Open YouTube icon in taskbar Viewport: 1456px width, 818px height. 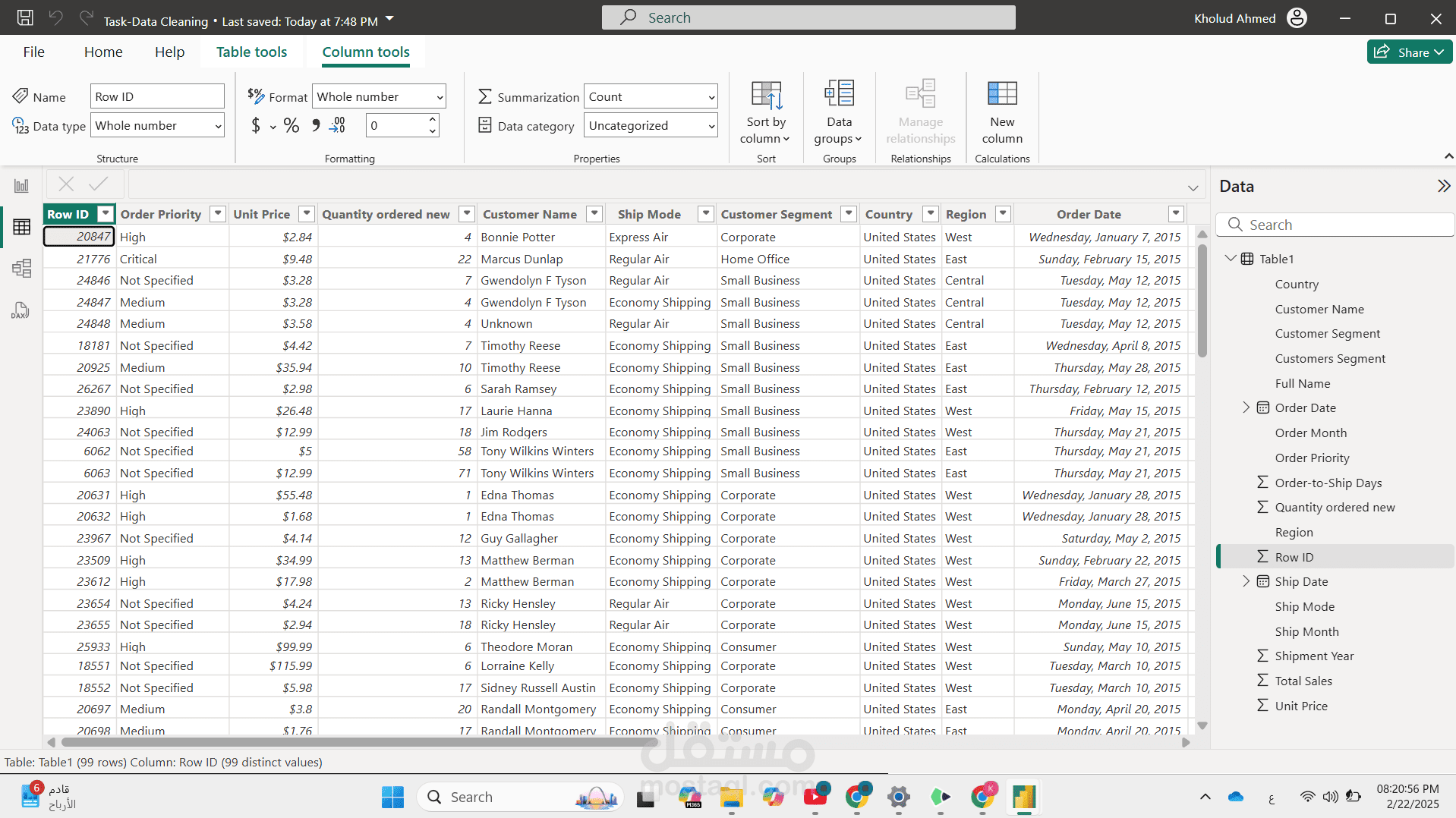[815, 797]
